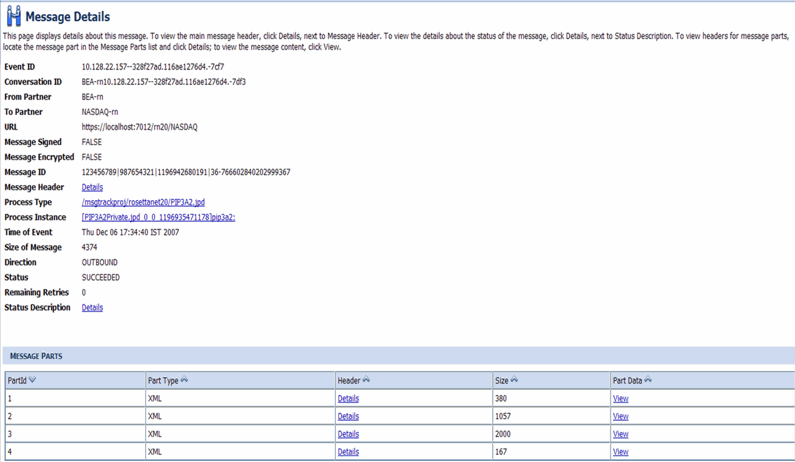This screenshot has width=795, height=462.
Task: Click the Message ID value
Action: 186,172
